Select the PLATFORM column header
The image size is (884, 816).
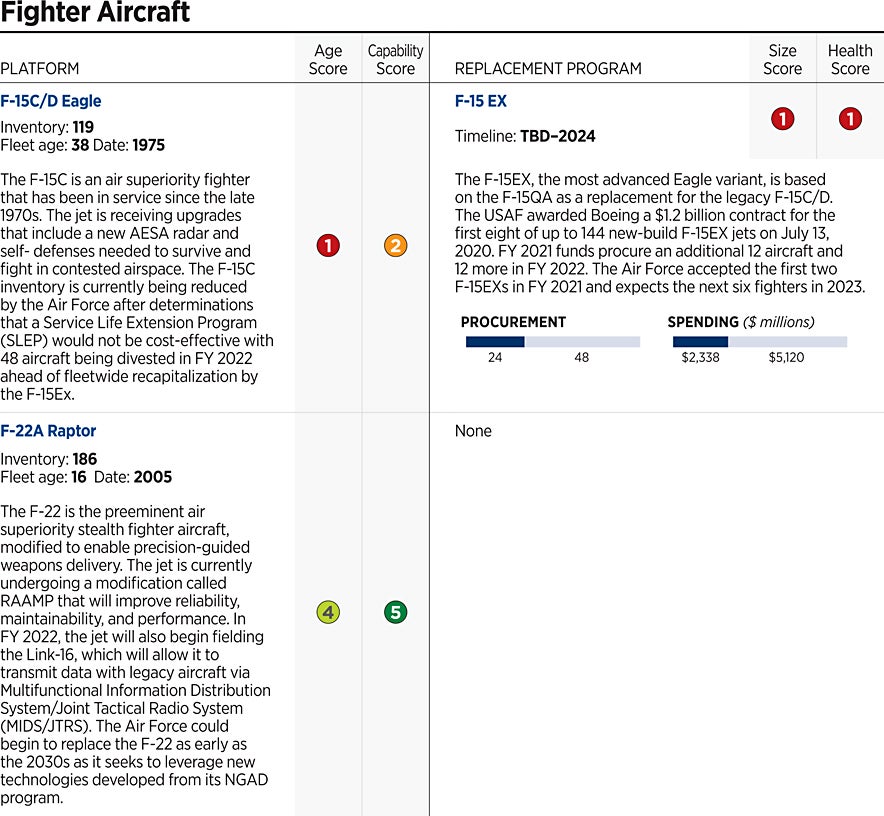40,69
